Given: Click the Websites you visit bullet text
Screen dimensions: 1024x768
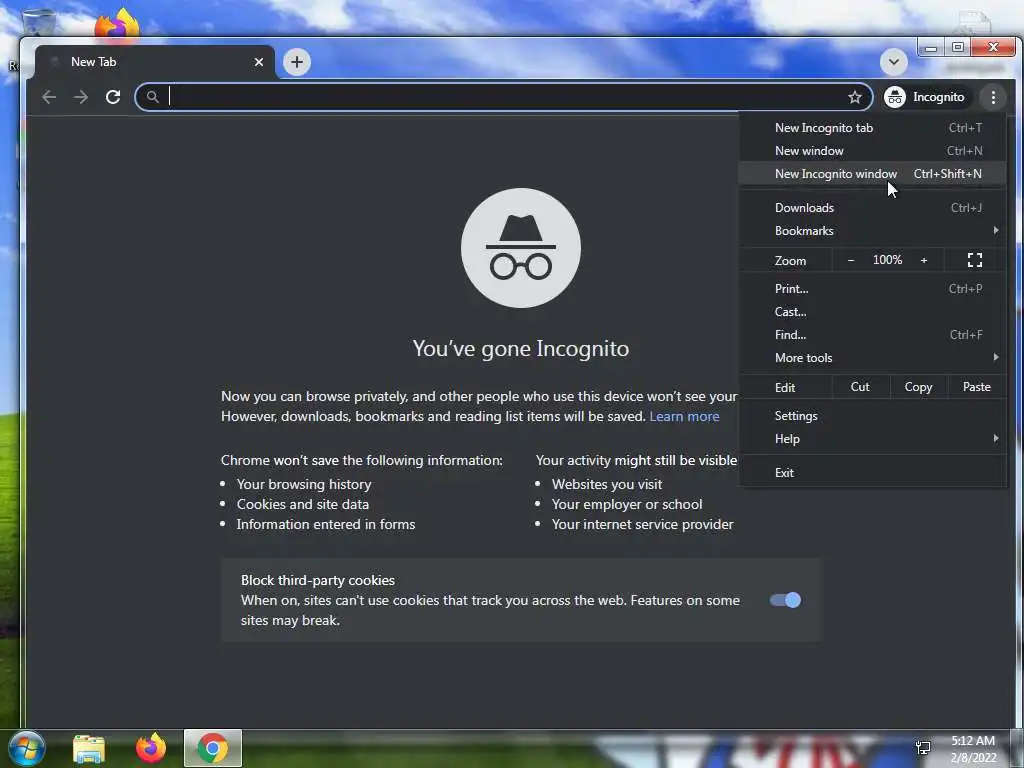Looking at the screenshot, I should coord(607,485).
